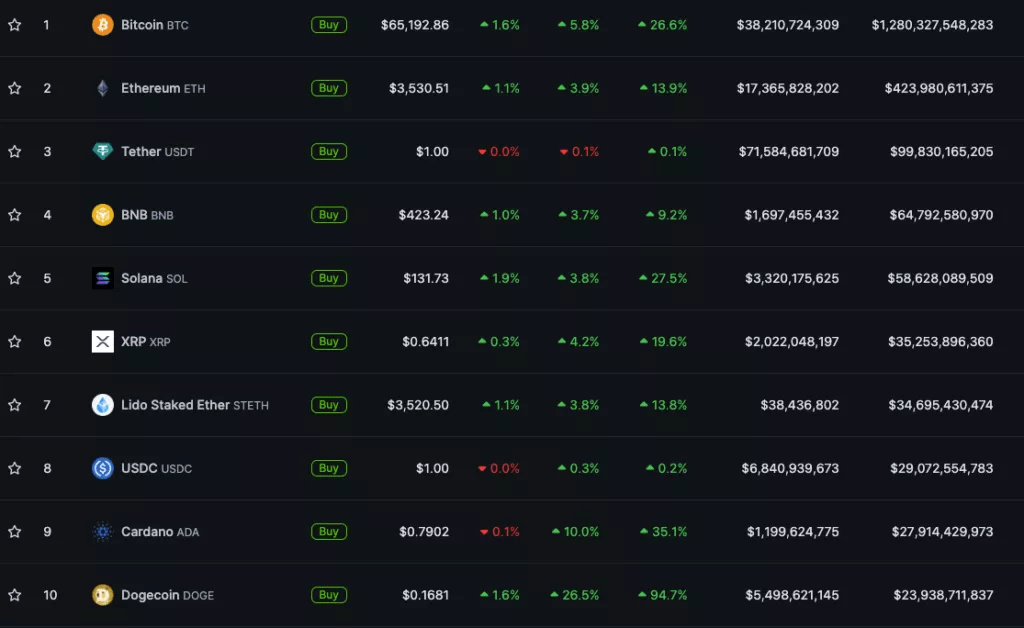The width and height of the screenshot is (1024, 628).
Task: Open the Tether USDT link
Action: 157,151
